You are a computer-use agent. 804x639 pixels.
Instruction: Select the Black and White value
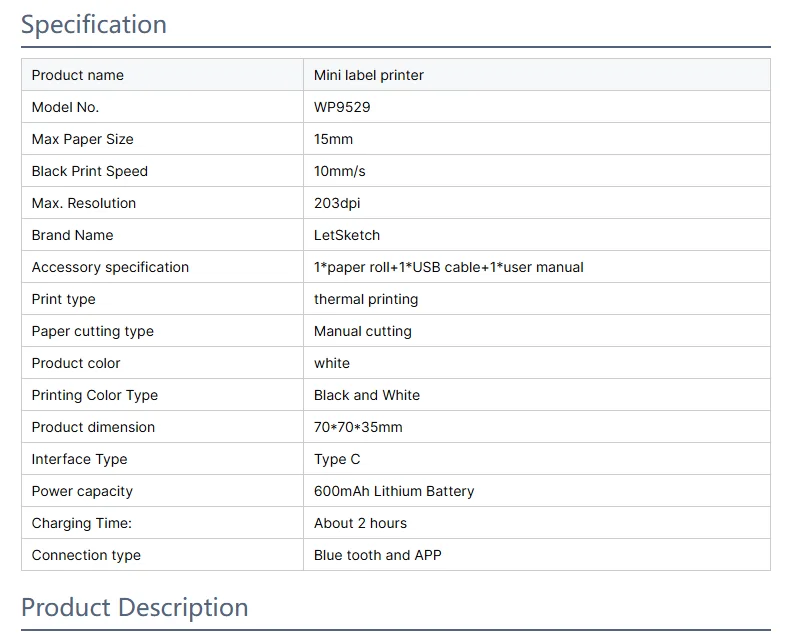[367, 395]
